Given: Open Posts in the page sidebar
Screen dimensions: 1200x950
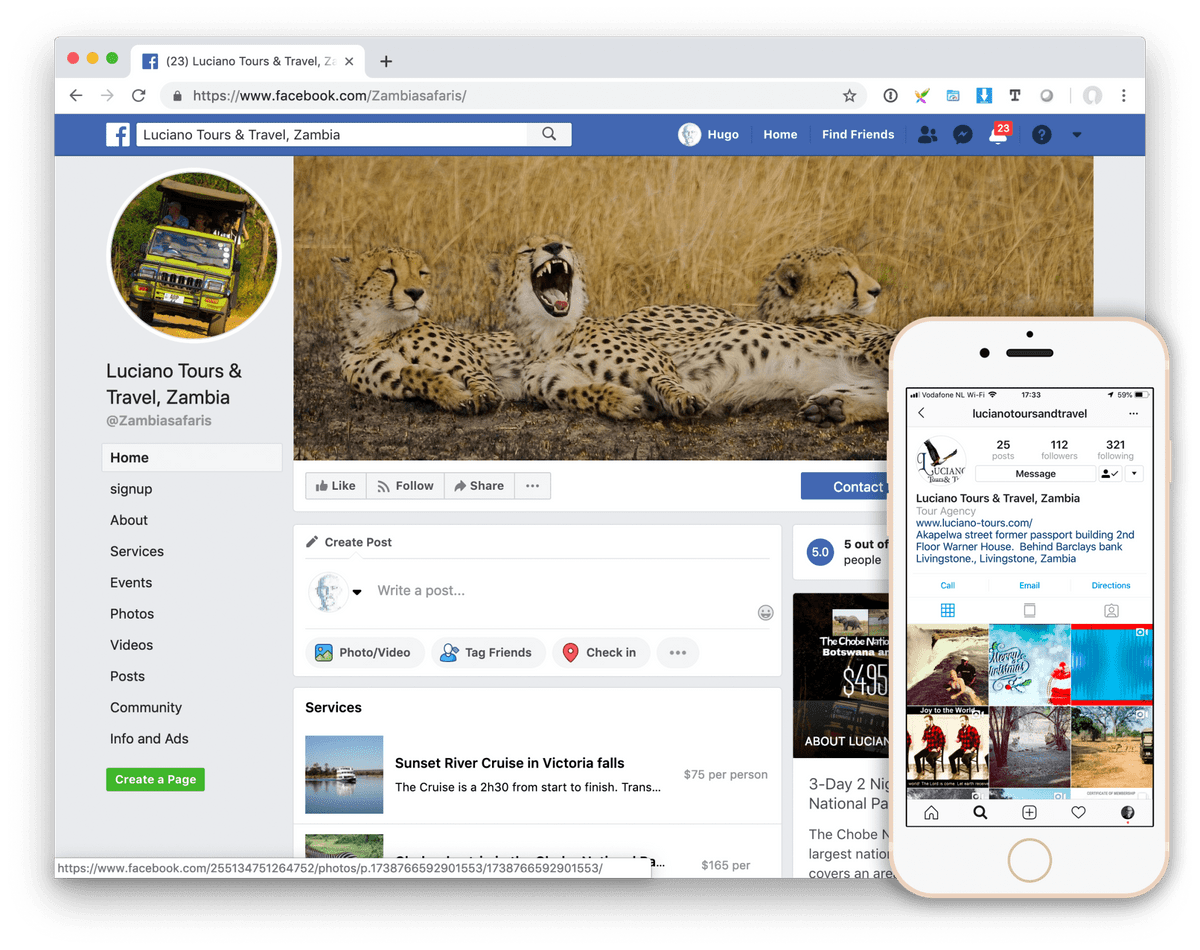Looking at the screenshot, I should coord(127,676).
